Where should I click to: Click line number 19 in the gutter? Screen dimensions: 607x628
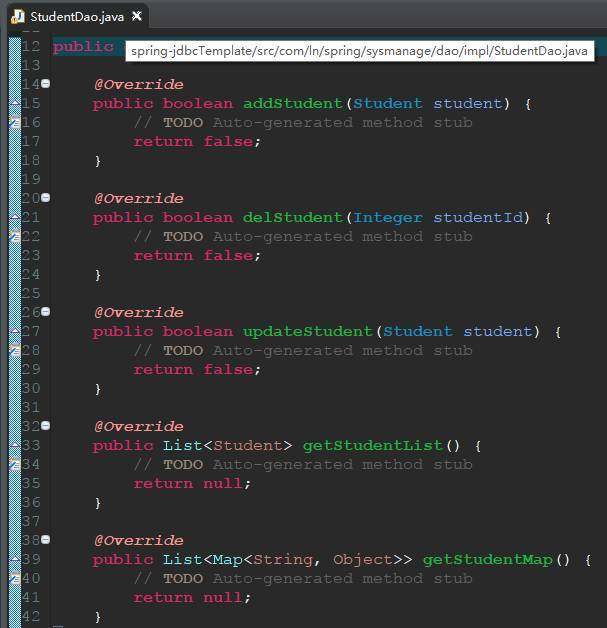click(31, 179)
